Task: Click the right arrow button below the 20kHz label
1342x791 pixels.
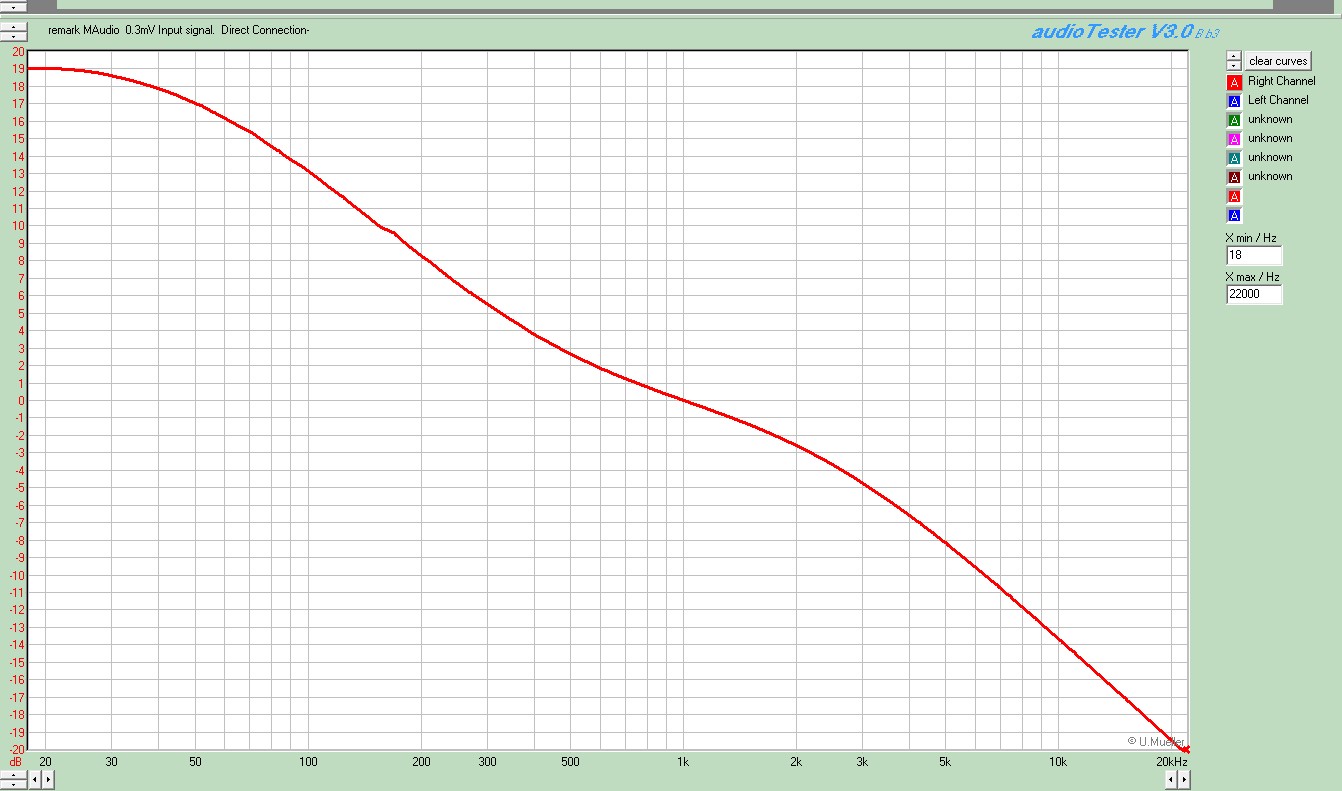Action: [x=1184, y=780]
